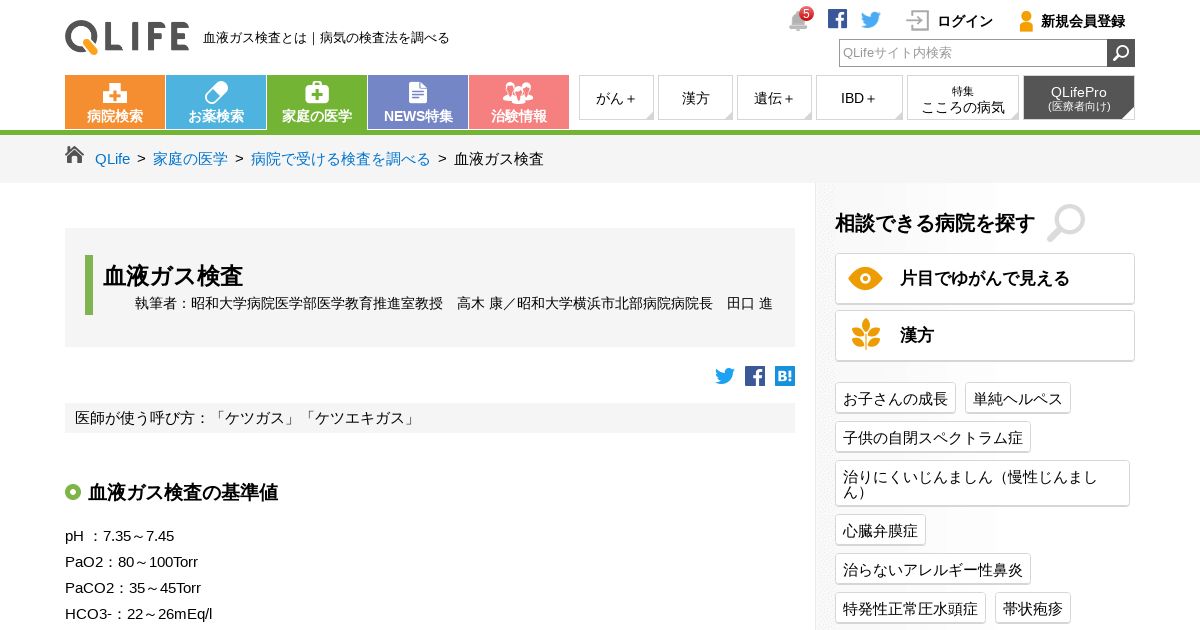Click the ログイン login link
This screenshot has height=630, width=1200.
(x=950, y=21)
